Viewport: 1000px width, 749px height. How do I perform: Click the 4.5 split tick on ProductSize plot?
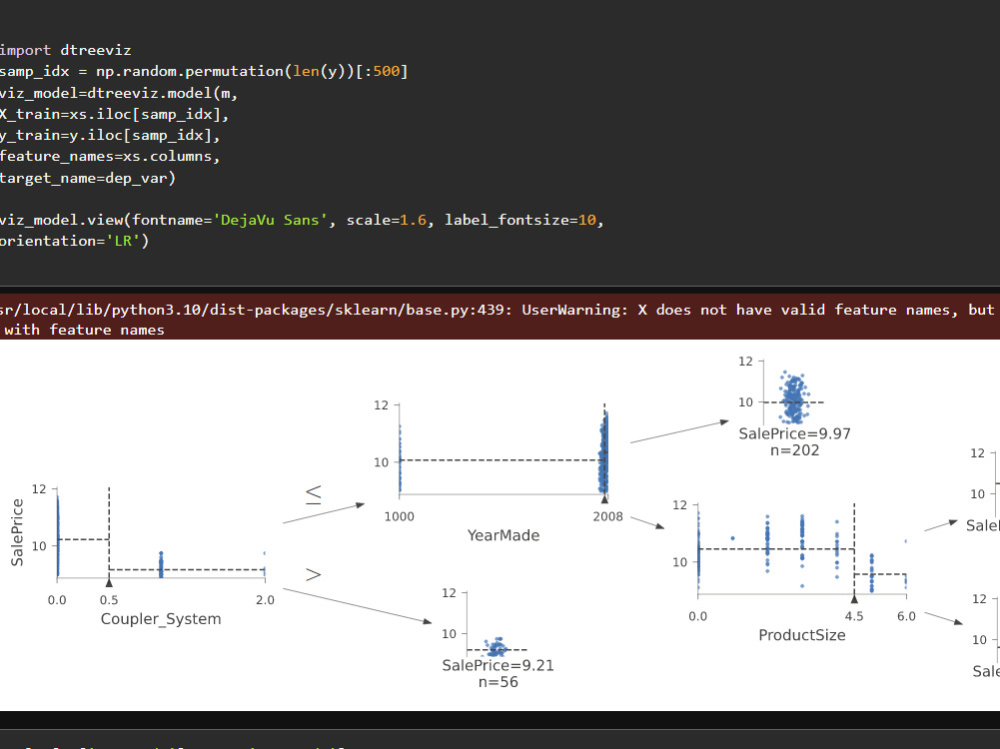(854, 616)
